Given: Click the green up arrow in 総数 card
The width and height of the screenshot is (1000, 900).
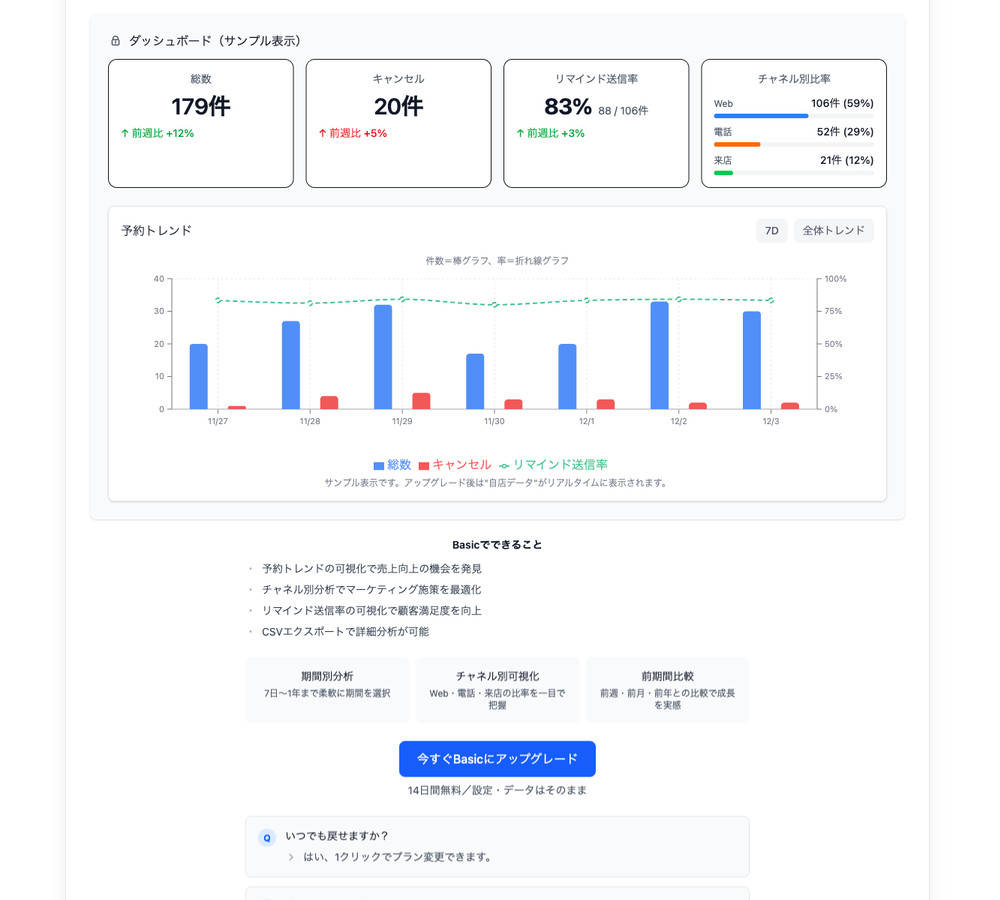Looking at the screenshot, I should [125, 133].
